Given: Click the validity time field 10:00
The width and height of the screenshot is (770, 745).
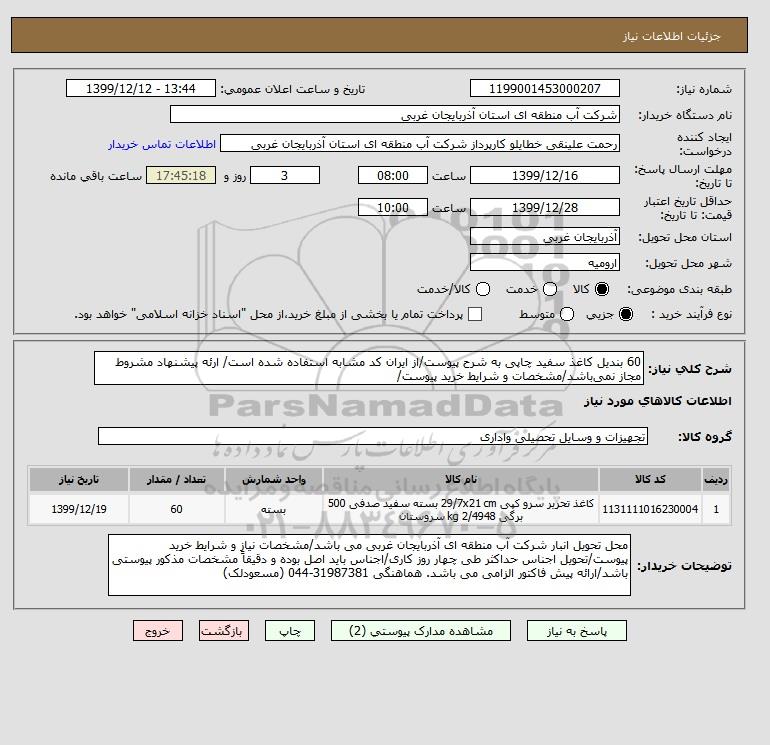Looking at the screenshot, I should [x=393, y=207].
